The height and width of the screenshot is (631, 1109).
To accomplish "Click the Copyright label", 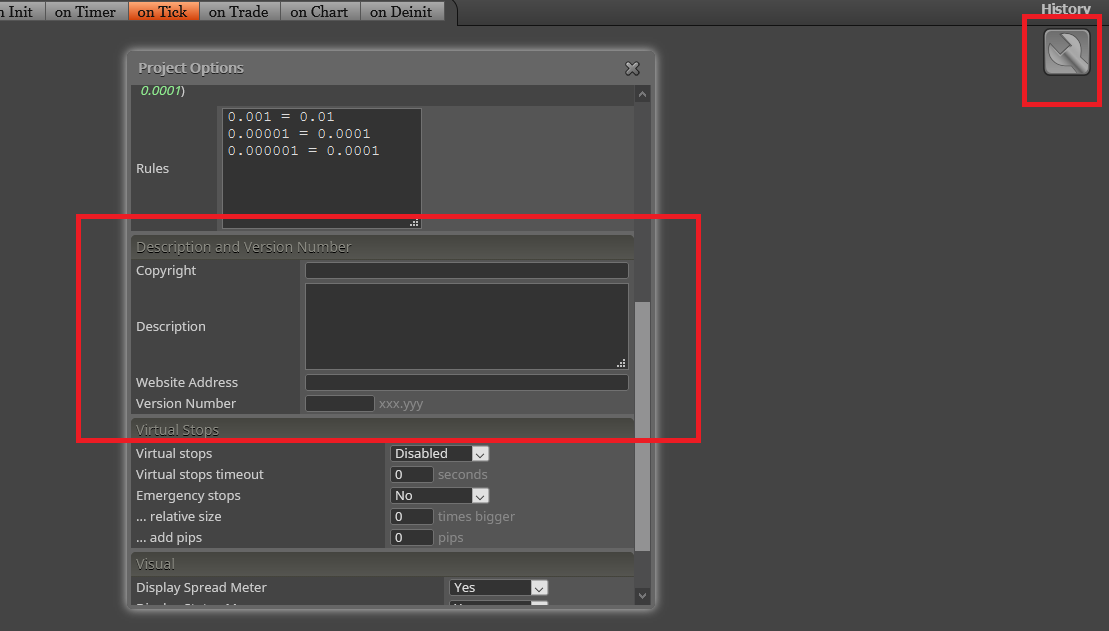I will tap(166, 270).
